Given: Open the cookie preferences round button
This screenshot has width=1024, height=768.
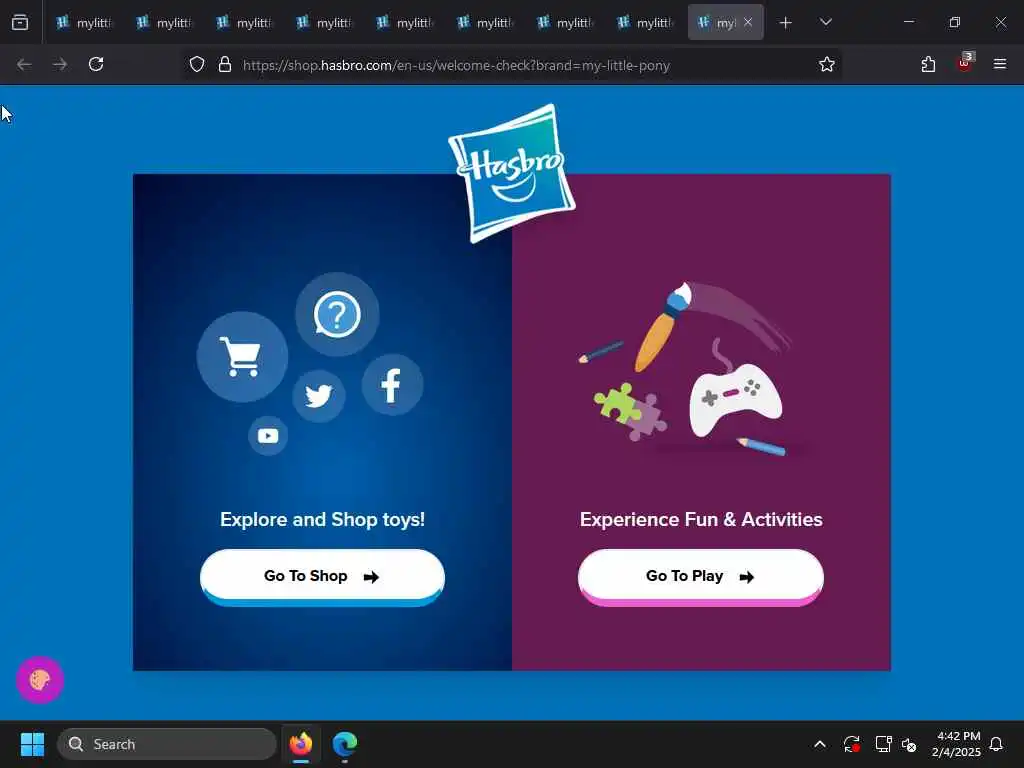Looking at the screenshot, I should pyautogui.click(x=40, y=680).
